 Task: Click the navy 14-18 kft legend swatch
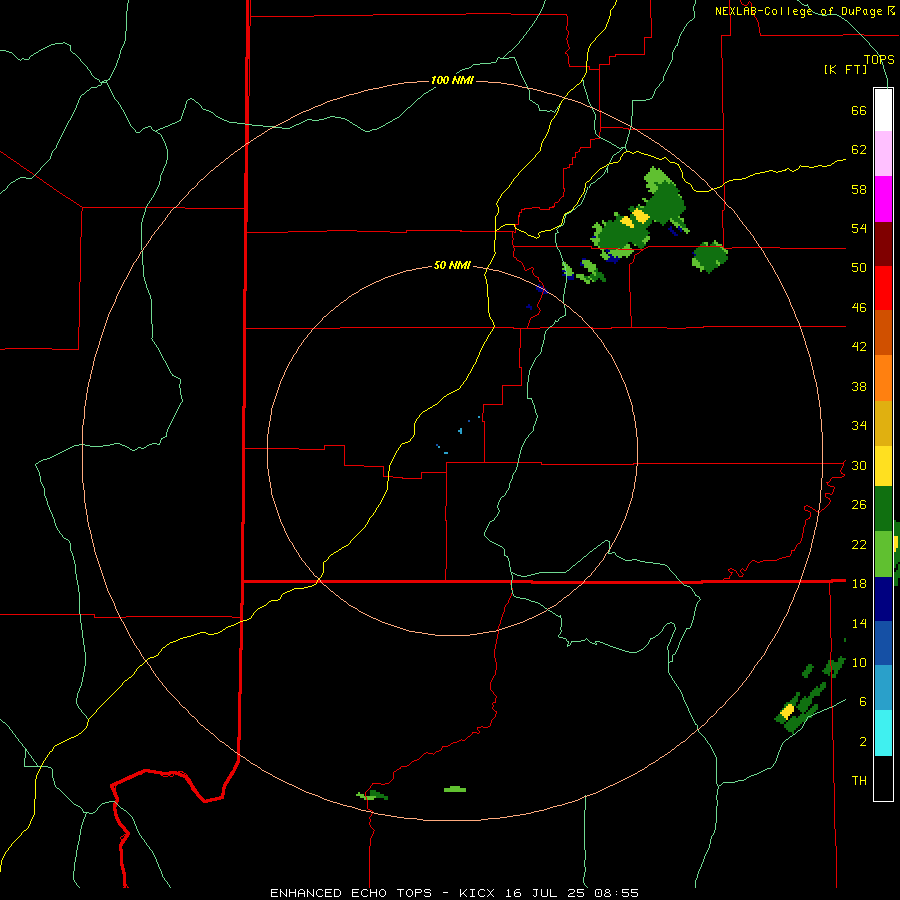click(883, 599)
